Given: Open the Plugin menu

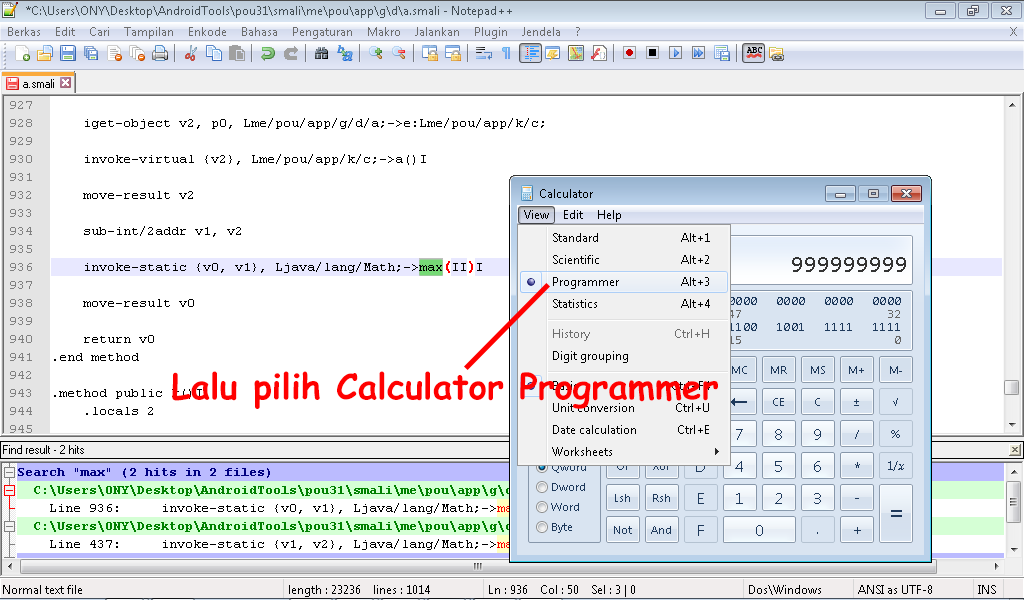Looking at the screenshot, I should click(490, 32).
